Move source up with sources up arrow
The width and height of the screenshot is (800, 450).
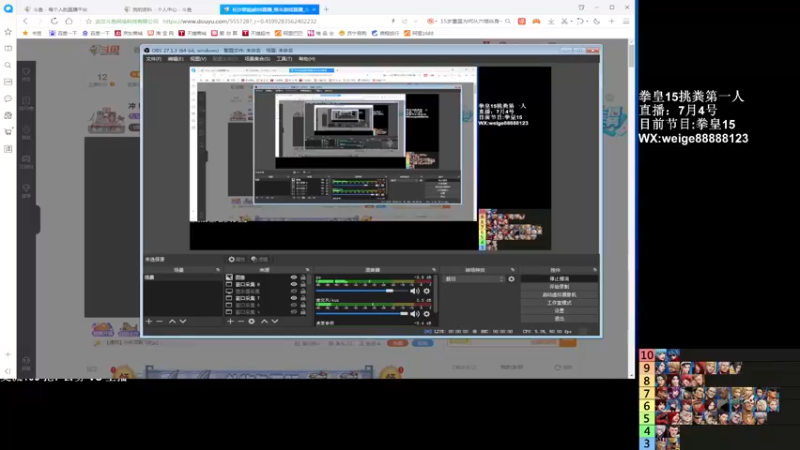[264, 321]
